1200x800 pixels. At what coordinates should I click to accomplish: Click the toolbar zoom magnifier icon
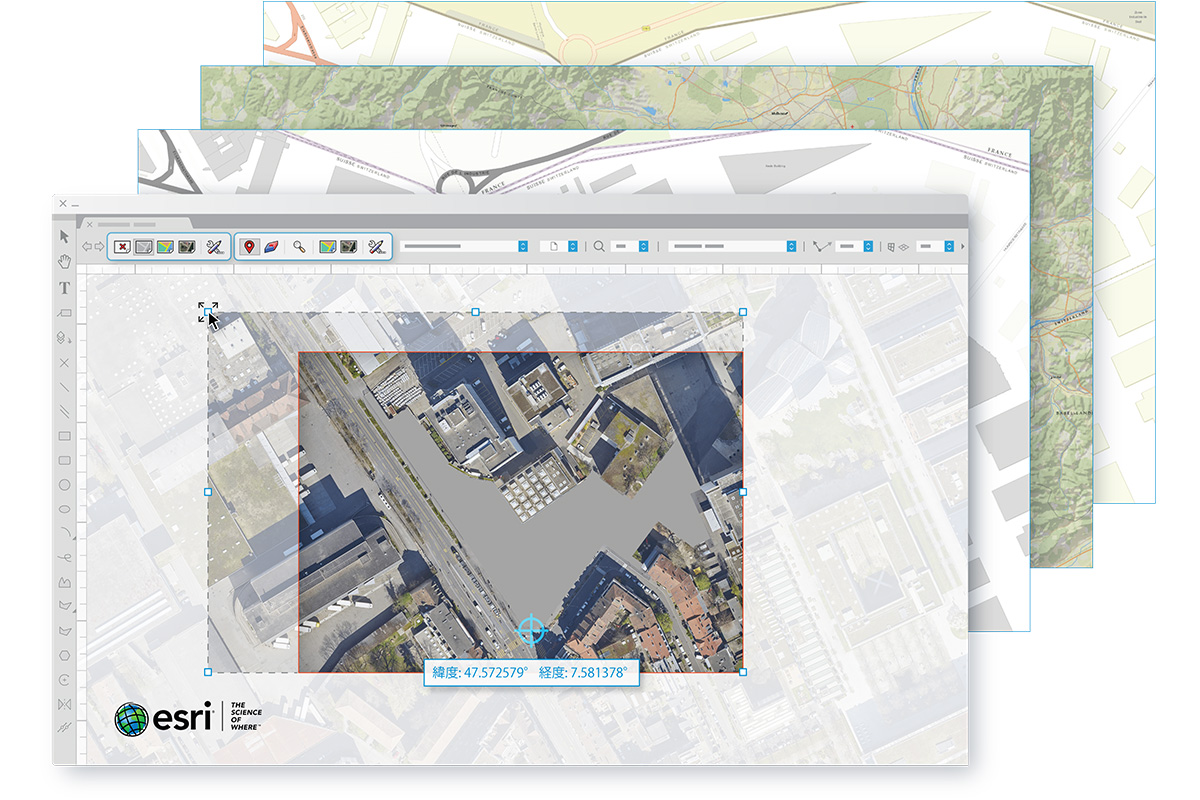pyautogui.click(x=599, y=246)
